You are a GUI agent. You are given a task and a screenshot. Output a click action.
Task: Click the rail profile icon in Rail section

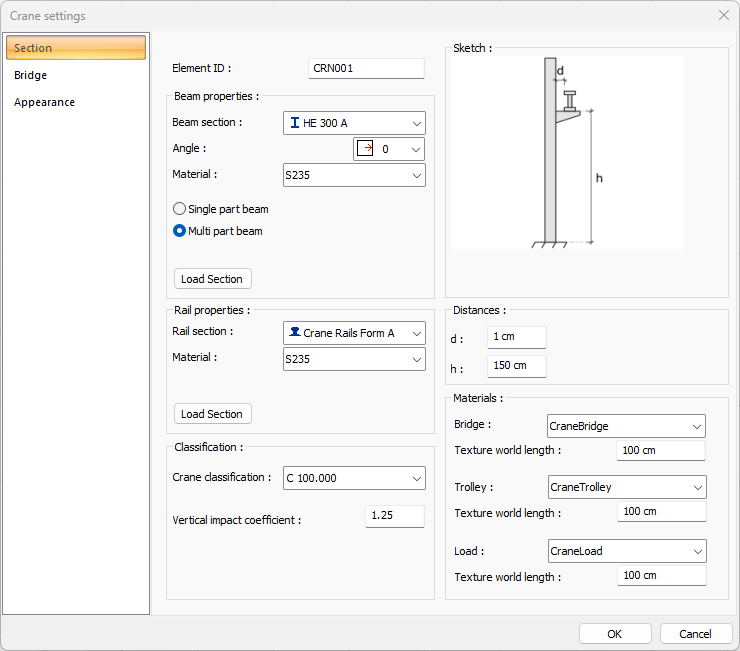[295, 333]
